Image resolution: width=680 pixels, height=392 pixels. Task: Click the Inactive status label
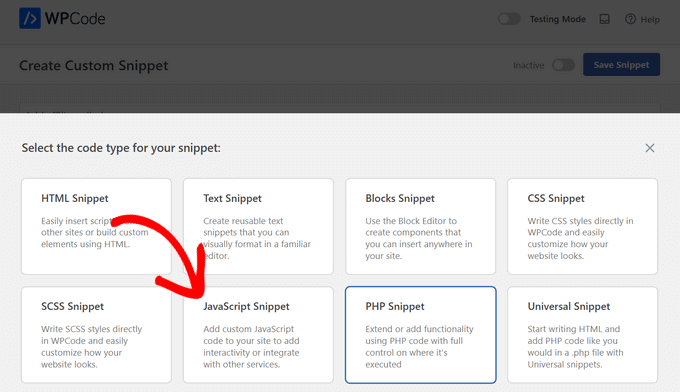coord(528,65)
